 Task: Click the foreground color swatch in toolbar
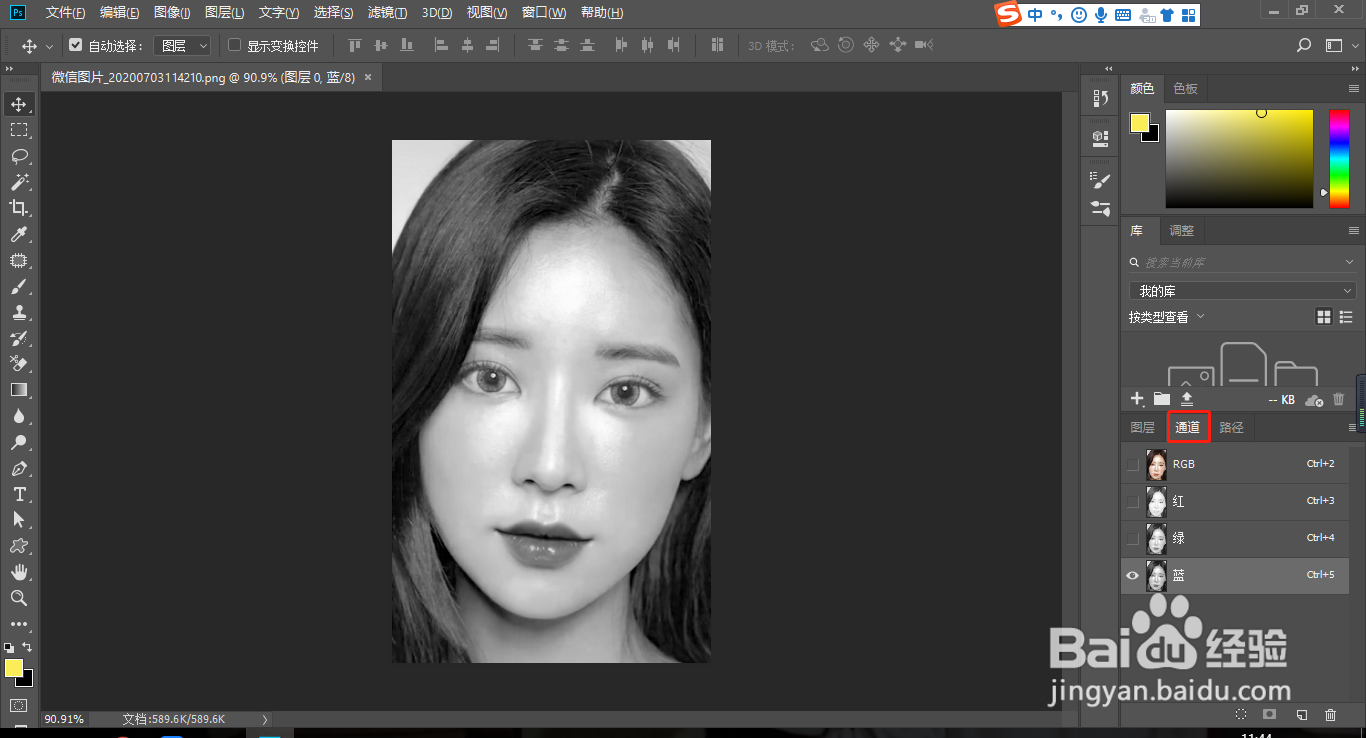click(x=13, y=668)
